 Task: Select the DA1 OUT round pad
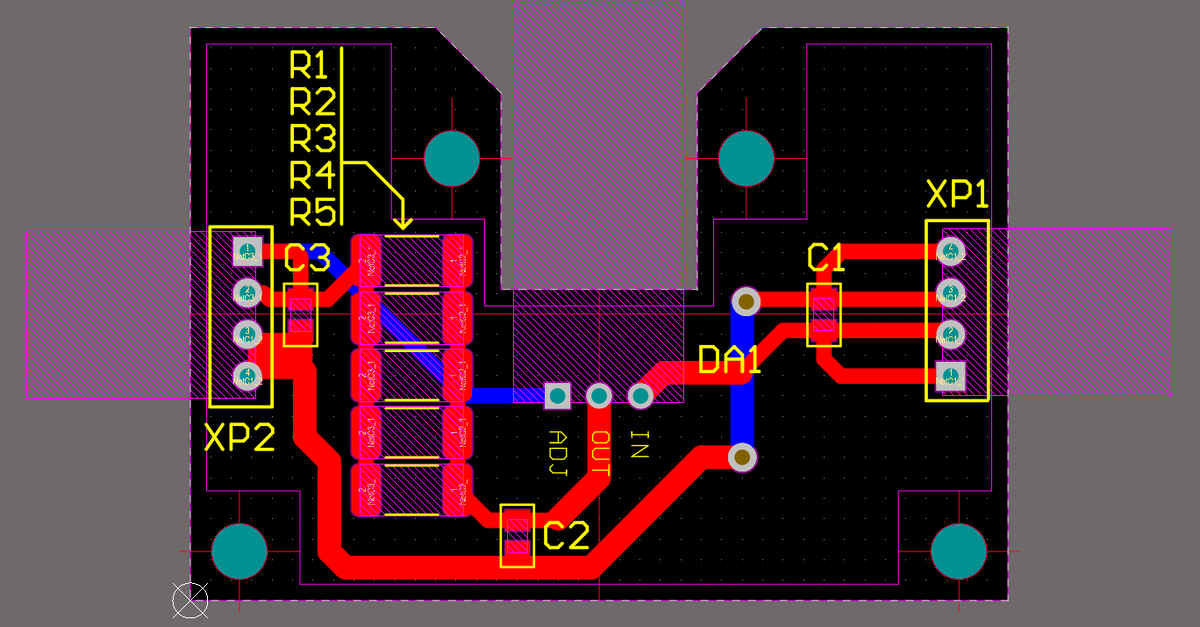pos(599,396)
